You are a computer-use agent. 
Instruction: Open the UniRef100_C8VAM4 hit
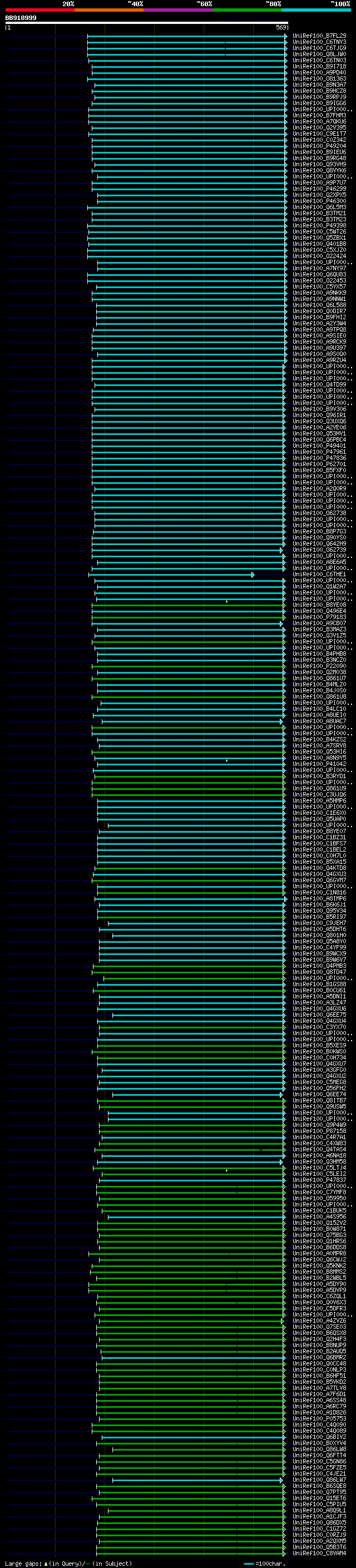(x=319, y=1553)
